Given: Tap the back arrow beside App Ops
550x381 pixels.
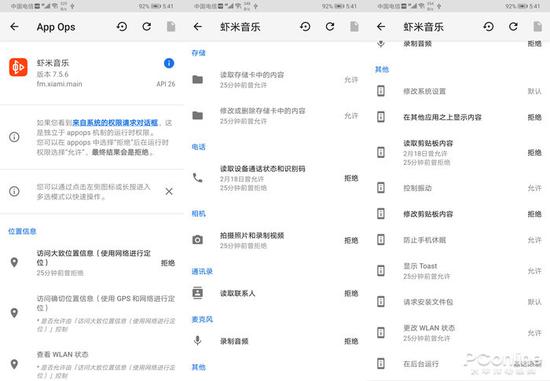Looking at the screenshot, I should point(14,26).
